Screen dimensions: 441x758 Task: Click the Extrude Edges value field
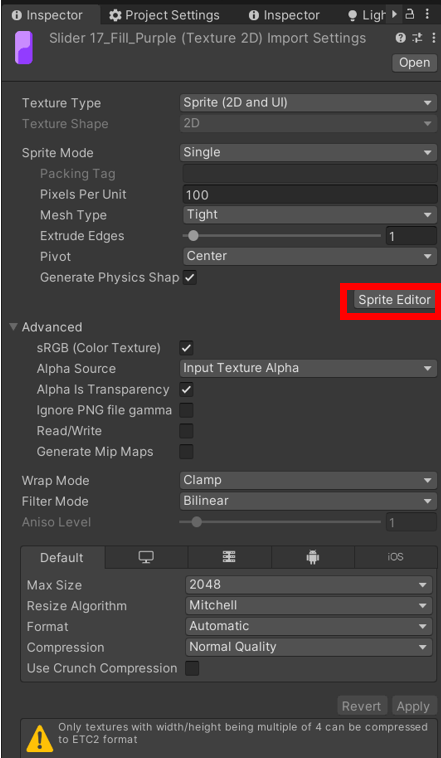[412, 236]
